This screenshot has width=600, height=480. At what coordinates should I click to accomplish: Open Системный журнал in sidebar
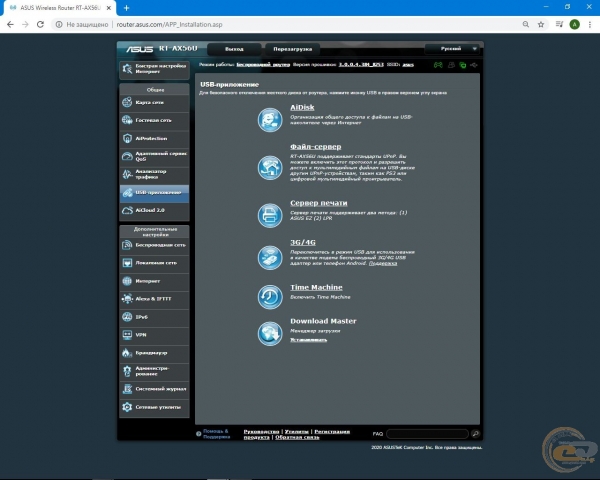pyautogui.click(x=154, y=389)
